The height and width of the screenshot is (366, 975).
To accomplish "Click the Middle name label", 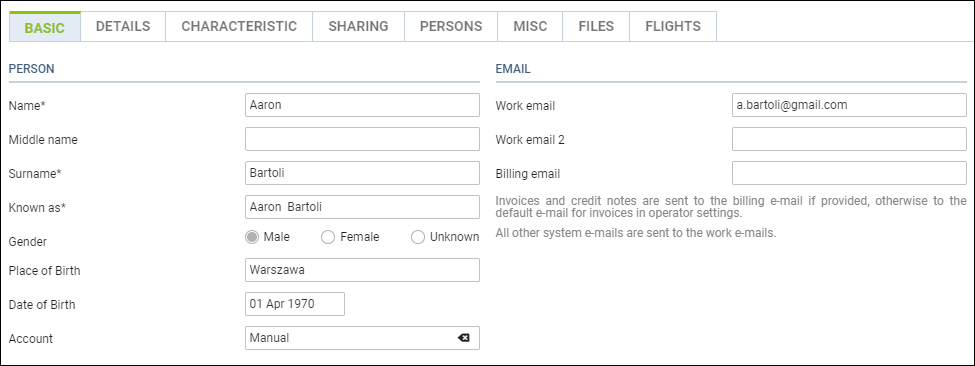I will (x=43, y=140).
